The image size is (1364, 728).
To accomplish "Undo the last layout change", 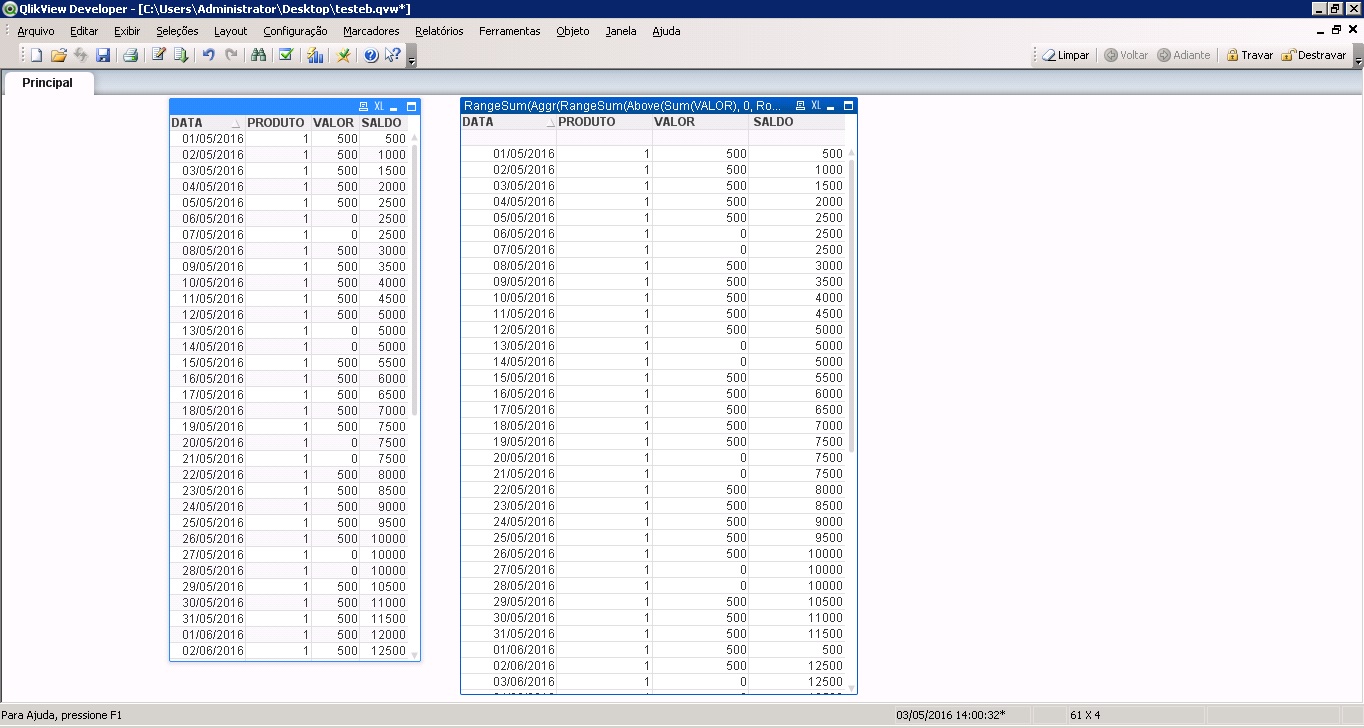I will point(208,55).
